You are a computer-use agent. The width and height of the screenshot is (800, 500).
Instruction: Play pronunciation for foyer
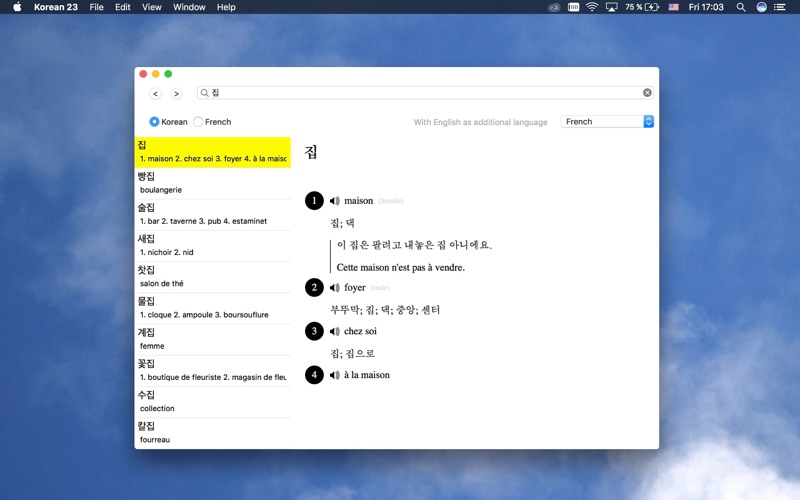335,288
